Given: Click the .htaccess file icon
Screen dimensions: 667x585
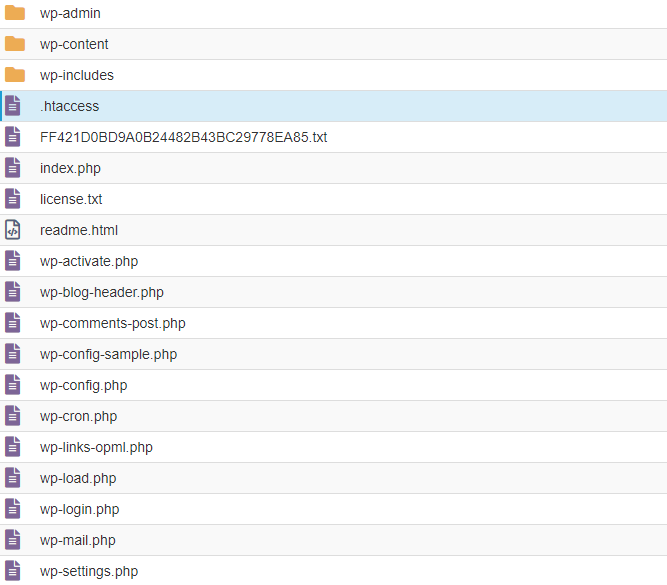Looking at the screenshot, I should [13, 106].
